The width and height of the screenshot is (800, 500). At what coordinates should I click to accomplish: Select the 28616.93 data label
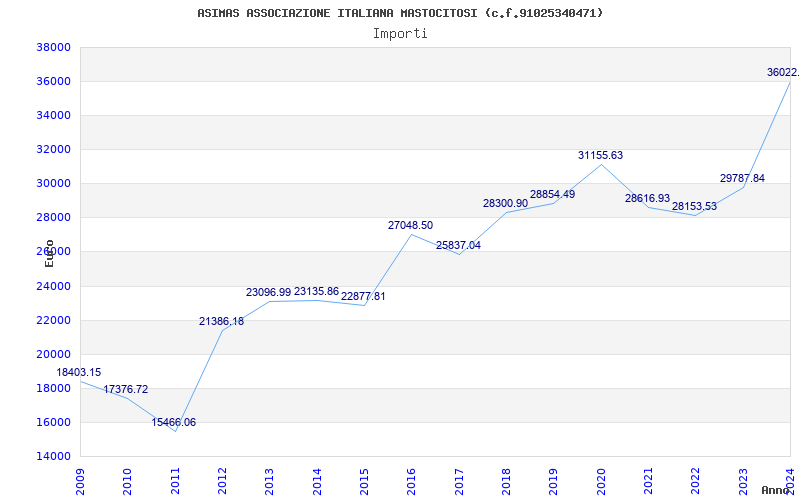pos(647,198)
